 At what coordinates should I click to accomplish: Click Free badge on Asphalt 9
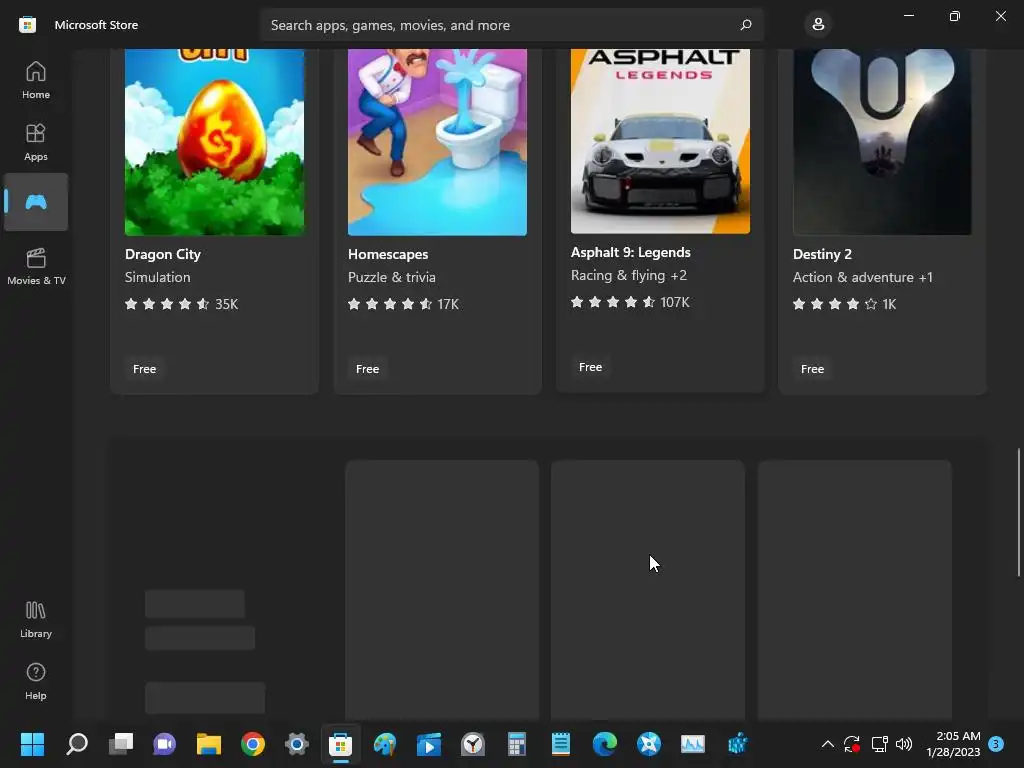590,367
